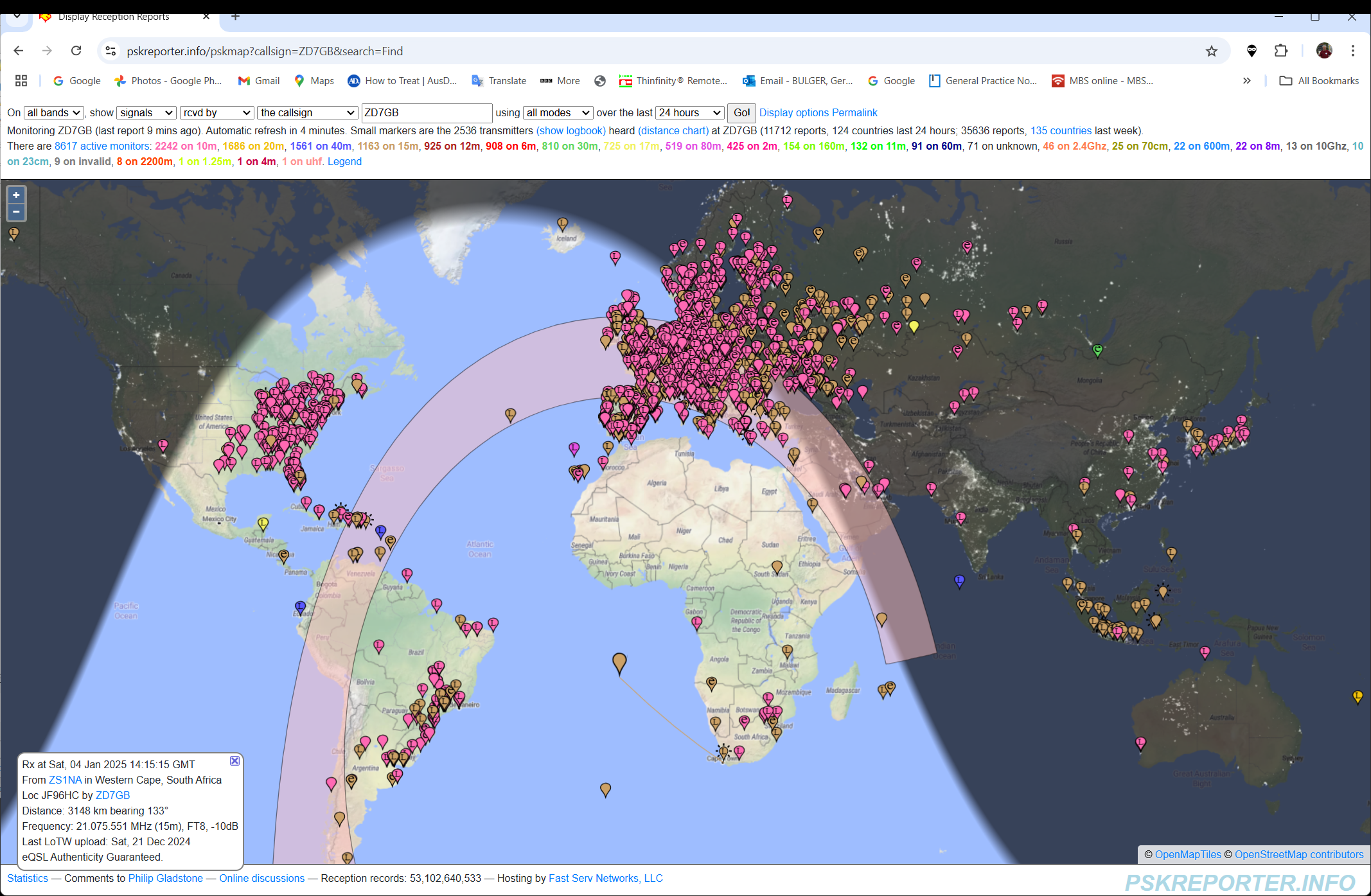Click the large ZD7GB marker in the Atlantic

coord(619,661)
